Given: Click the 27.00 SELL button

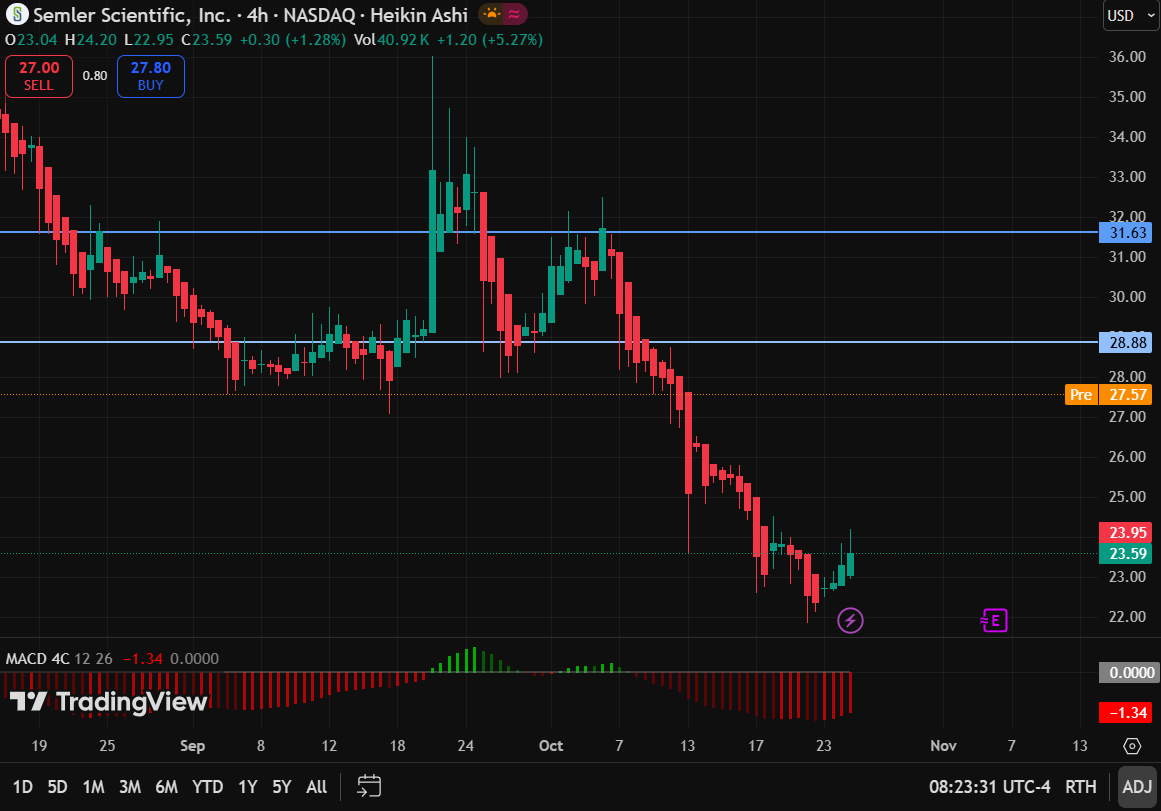Looking at the screenshot, I should click(39, 76).
